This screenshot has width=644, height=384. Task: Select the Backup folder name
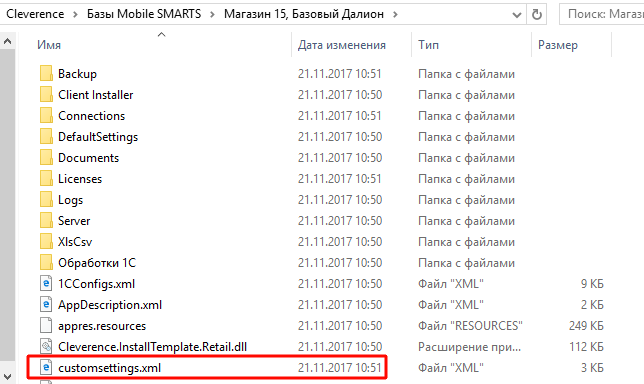tap(77, 74)
